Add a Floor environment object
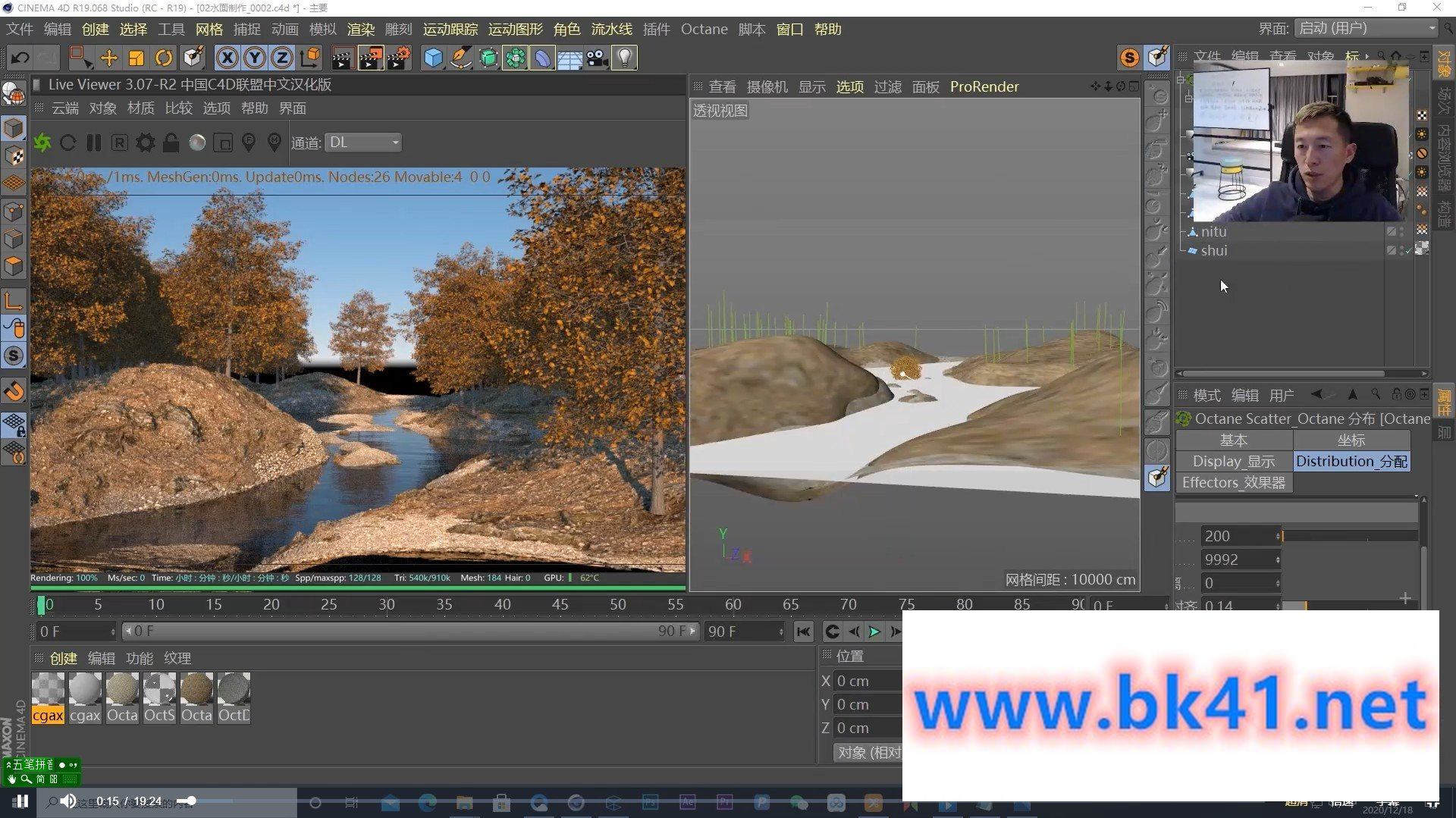Screen dimensions: 1456x818 tap(570, 58)
